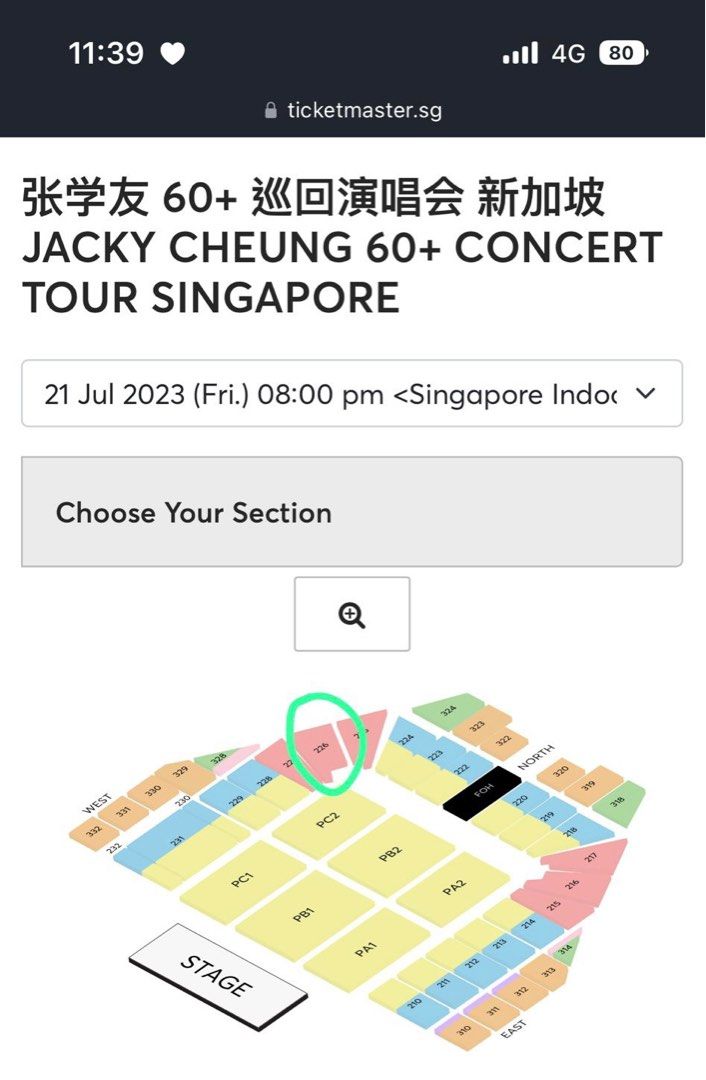The height and width of the screenshot is (1080, 706).
Task: Click the dropdown chevron next to Singapore Indoor
Action: tap(644, 394)
